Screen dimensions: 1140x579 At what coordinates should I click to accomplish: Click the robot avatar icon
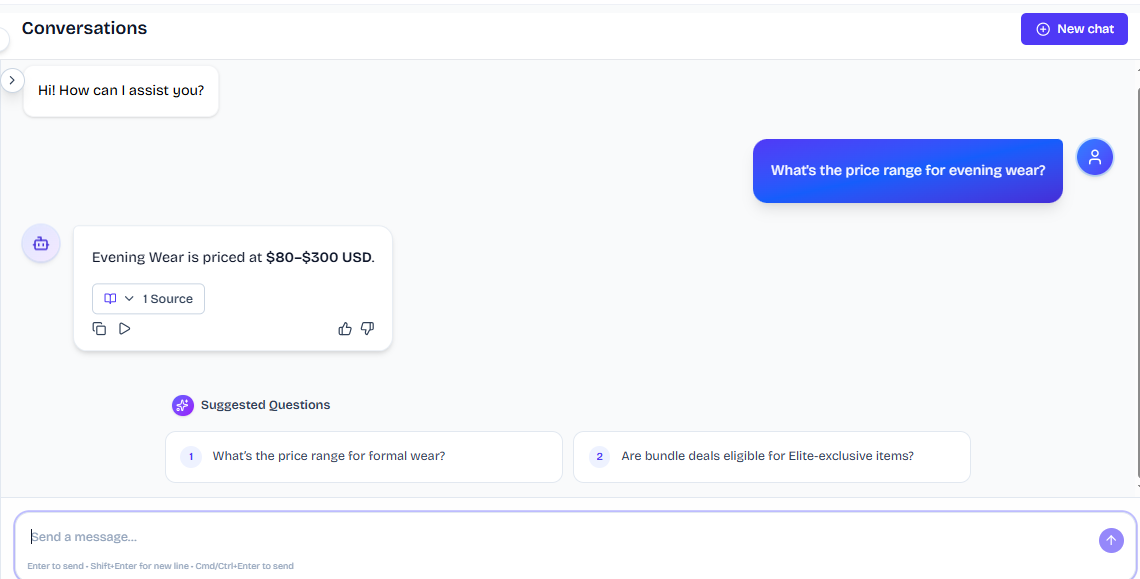41,244
